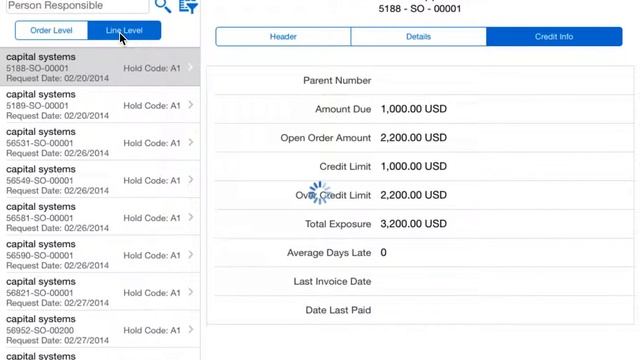Click the Date Last Paid label

click(338, 310)
